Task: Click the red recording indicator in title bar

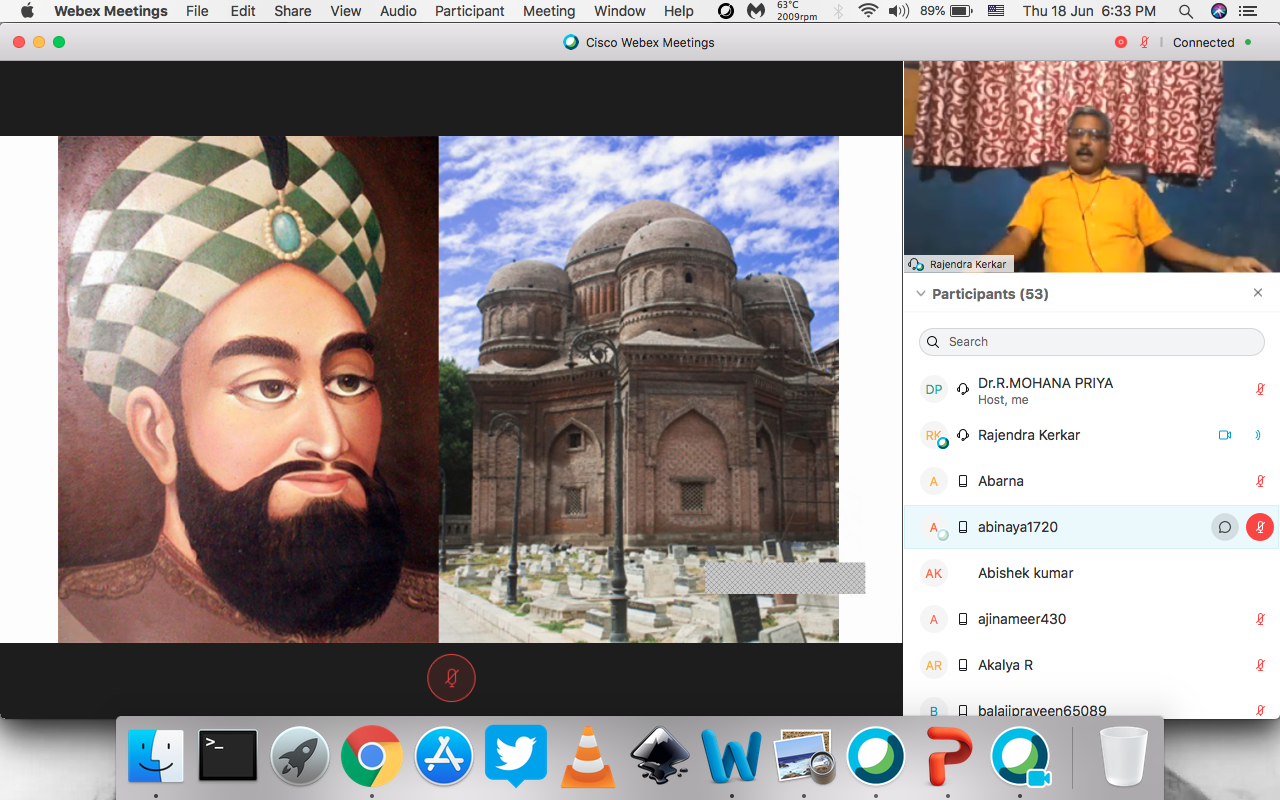Action: [x=1120, y=42]
